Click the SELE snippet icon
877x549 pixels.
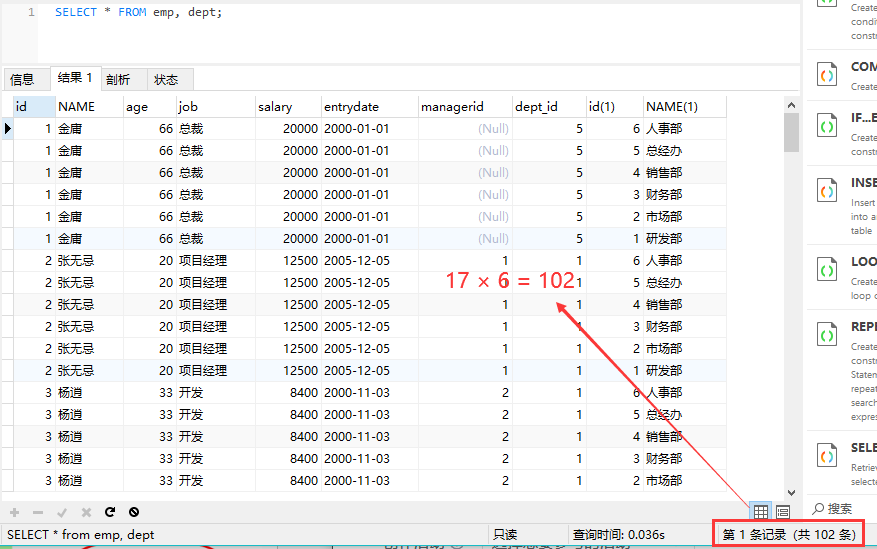pyautogui.click(x=827, y=455)
